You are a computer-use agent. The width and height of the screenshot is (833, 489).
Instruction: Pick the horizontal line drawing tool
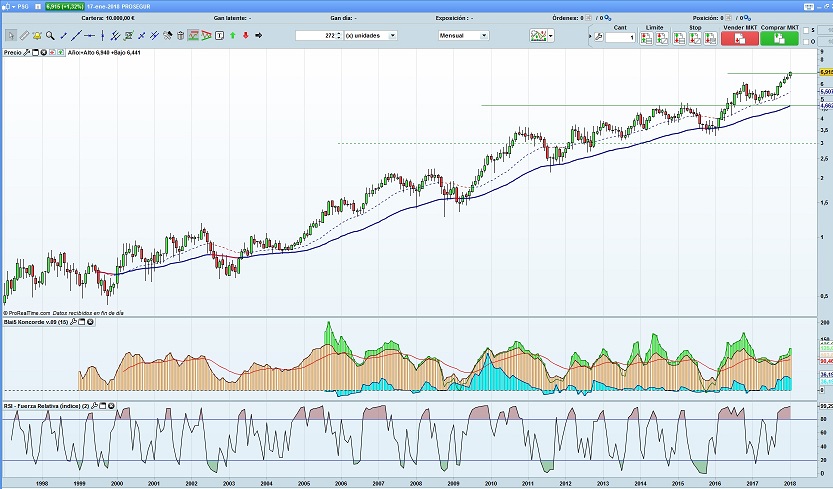coord(90,36)
